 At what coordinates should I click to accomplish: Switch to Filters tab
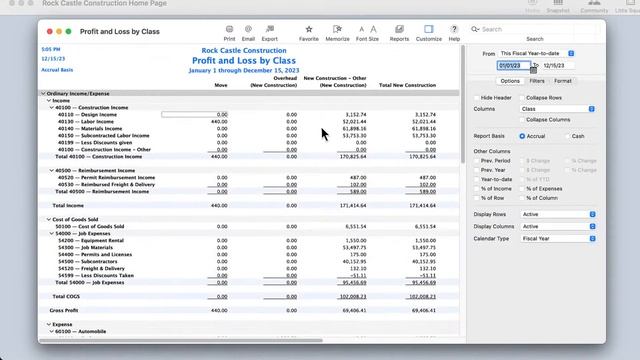[x=537, y=81]
